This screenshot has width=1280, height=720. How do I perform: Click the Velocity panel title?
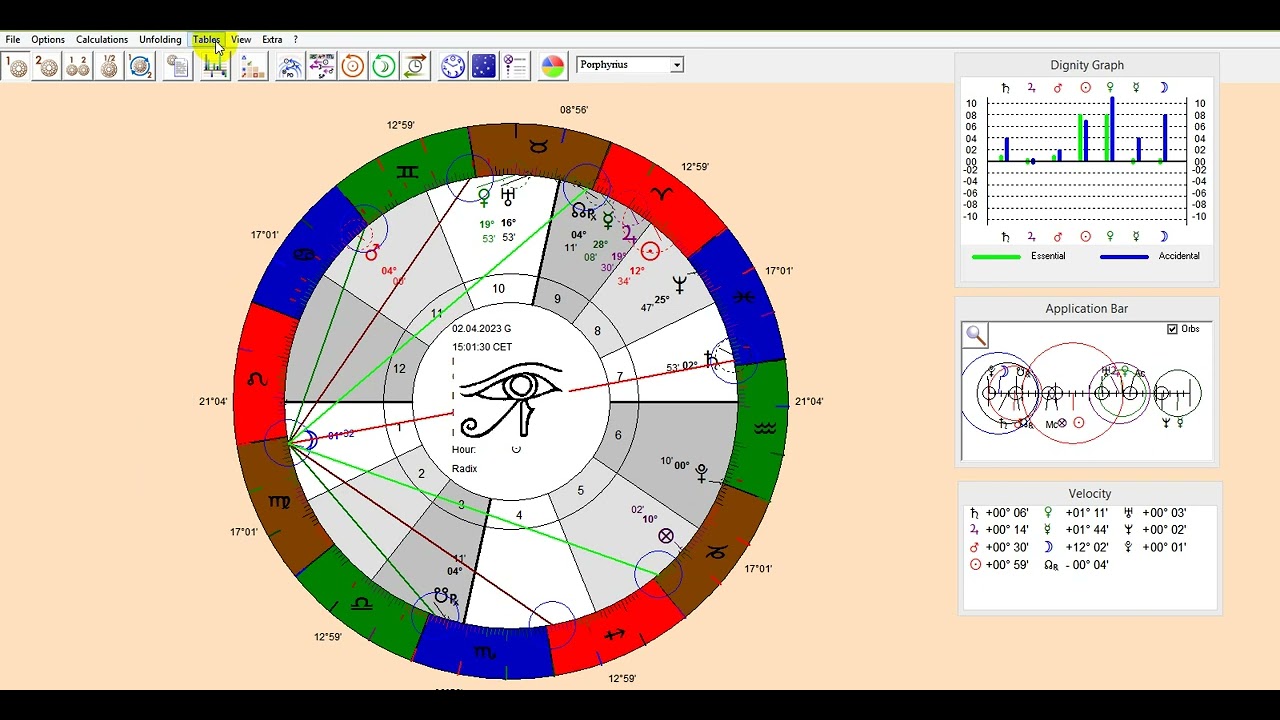[1089, 494]
